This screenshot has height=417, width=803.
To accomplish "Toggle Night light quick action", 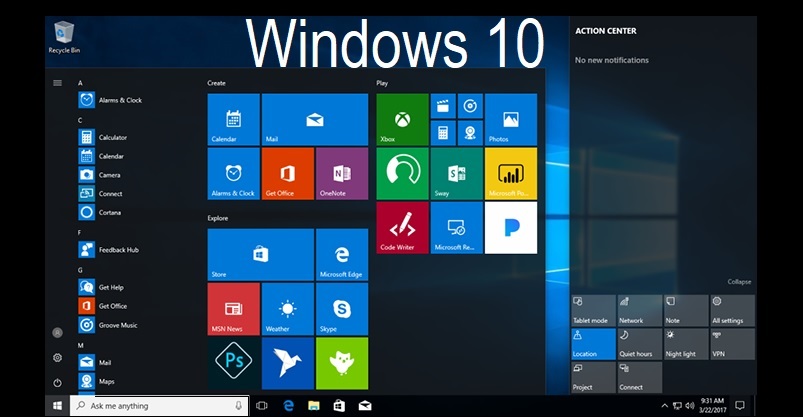I will pos(686,344).
